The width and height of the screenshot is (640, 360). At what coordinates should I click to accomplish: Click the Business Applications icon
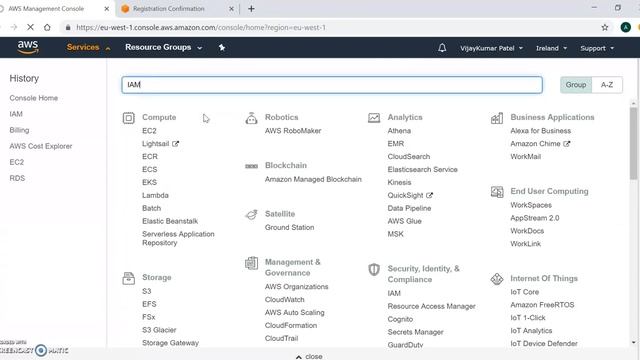coord(497,118)
